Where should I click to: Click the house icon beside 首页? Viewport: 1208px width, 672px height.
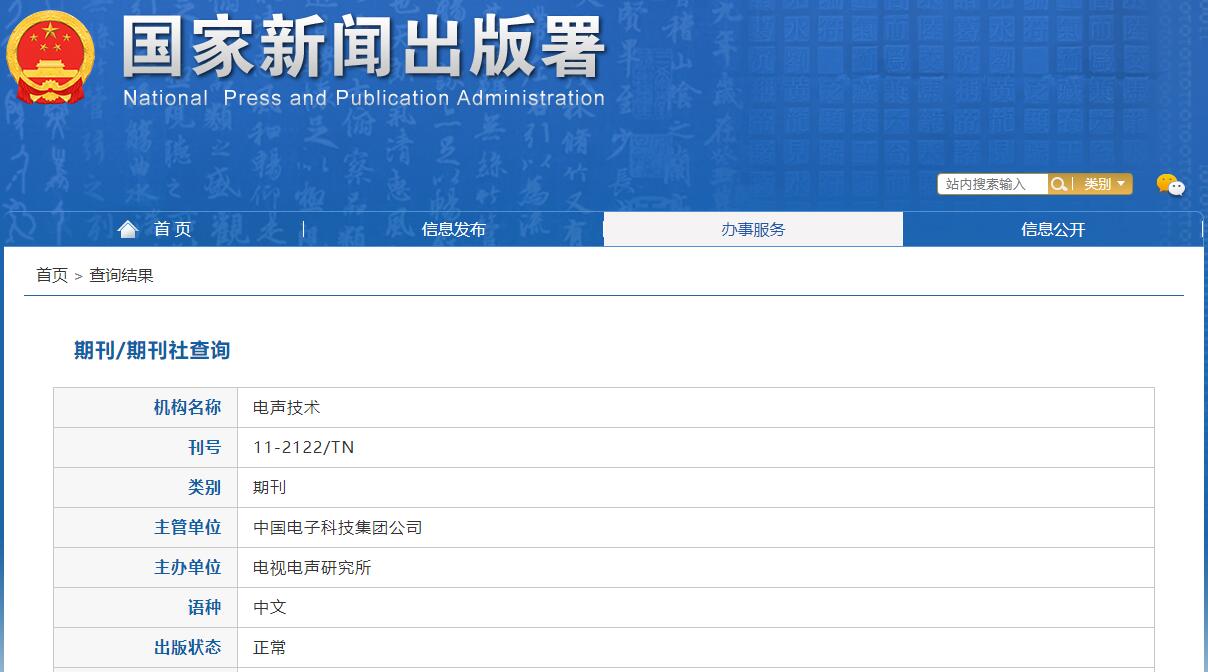coord(128,229)
